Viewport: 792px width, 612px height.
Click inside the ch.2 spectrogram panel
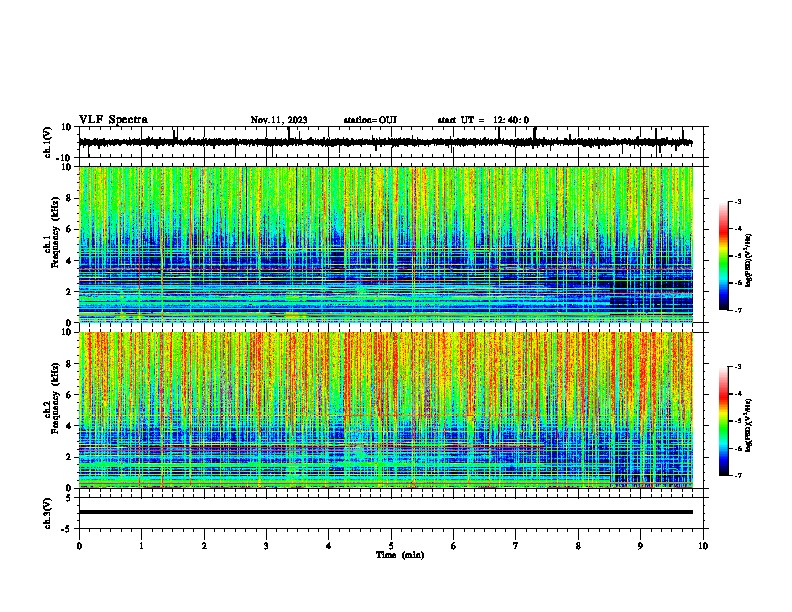tap(385, 410)
